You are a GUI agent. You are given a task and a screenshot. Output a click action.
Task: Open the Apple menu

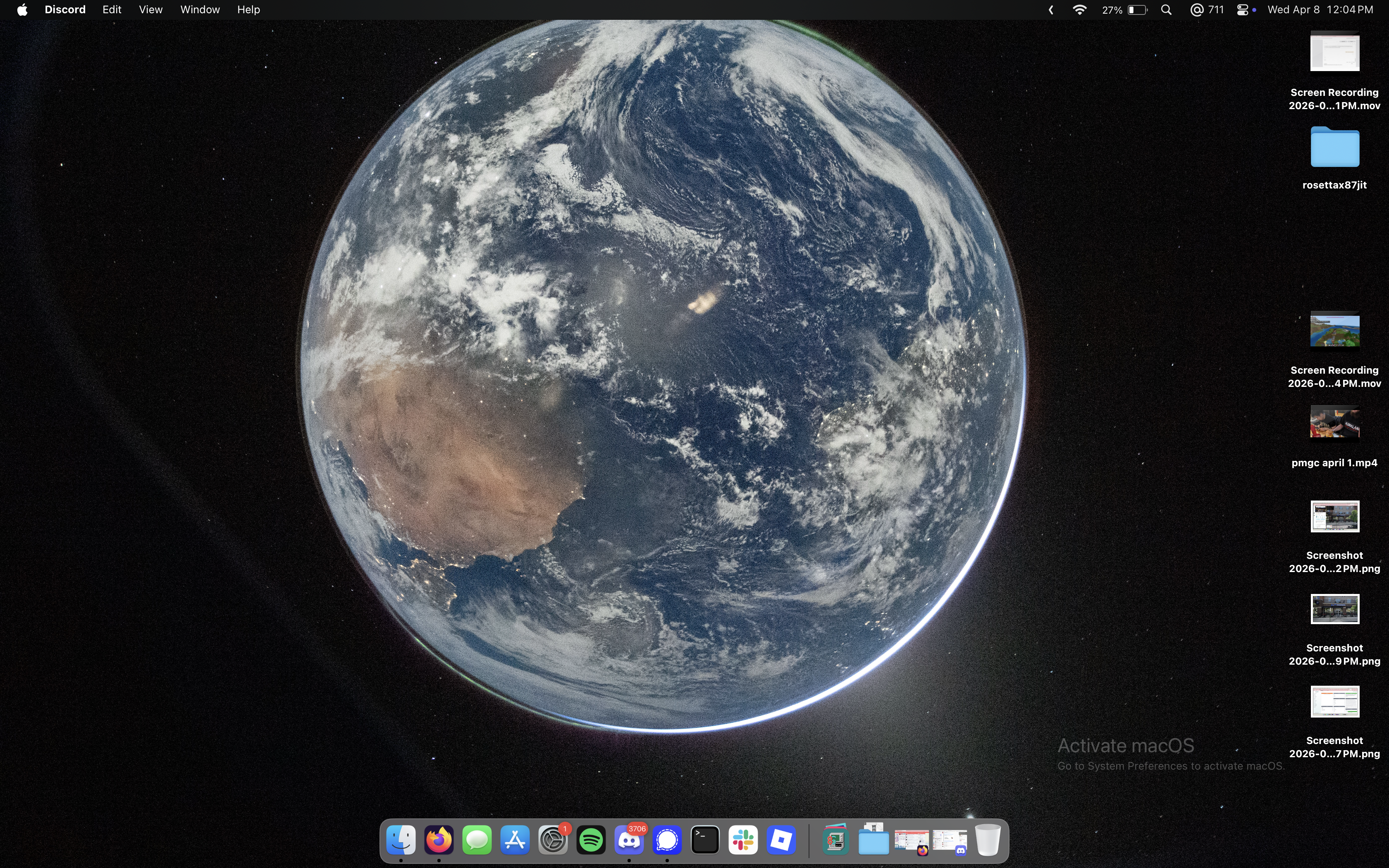click(22, 10)
